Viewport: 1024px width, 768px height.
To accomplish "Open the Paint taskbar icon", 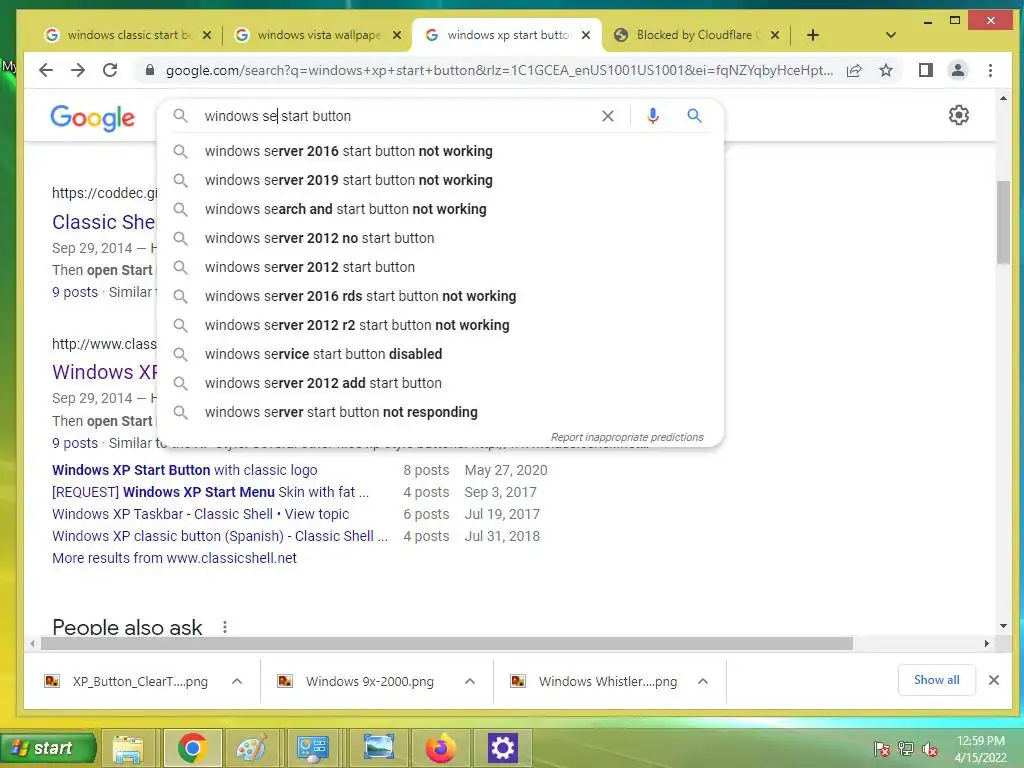I will point(251,748).
